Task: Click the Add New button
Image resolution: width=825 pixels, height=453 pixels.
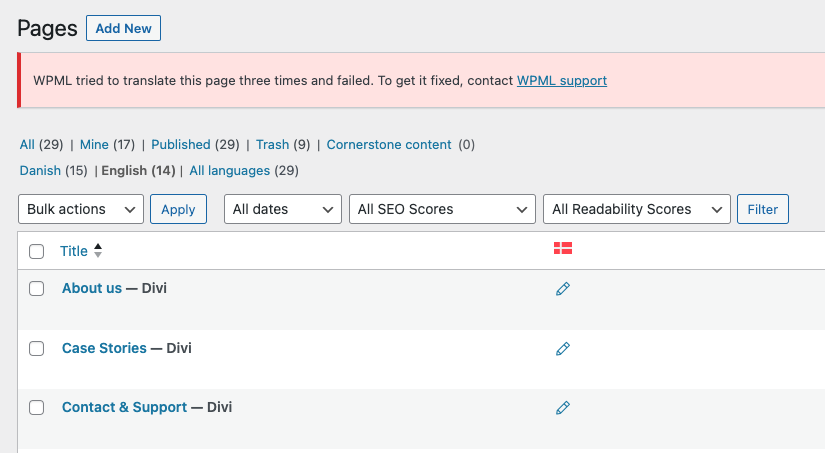Action: tap(123, 28)
